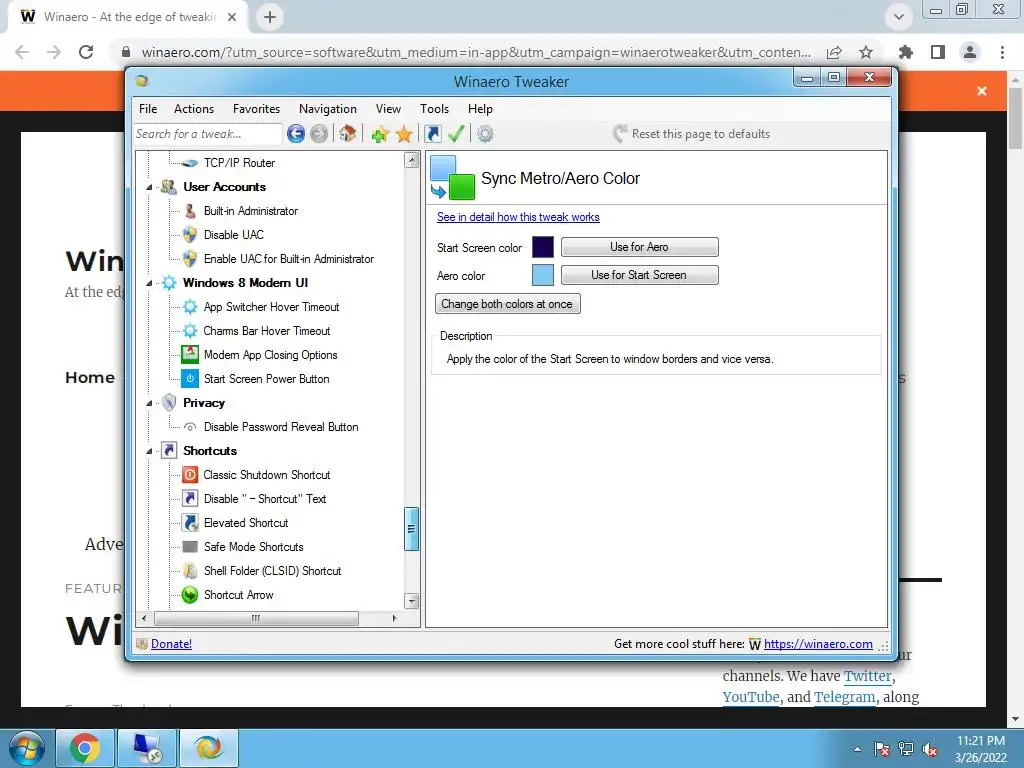Click the Add to favorites star-plus icon
This screenshot has width=1024, height=768.
point(380,134)
